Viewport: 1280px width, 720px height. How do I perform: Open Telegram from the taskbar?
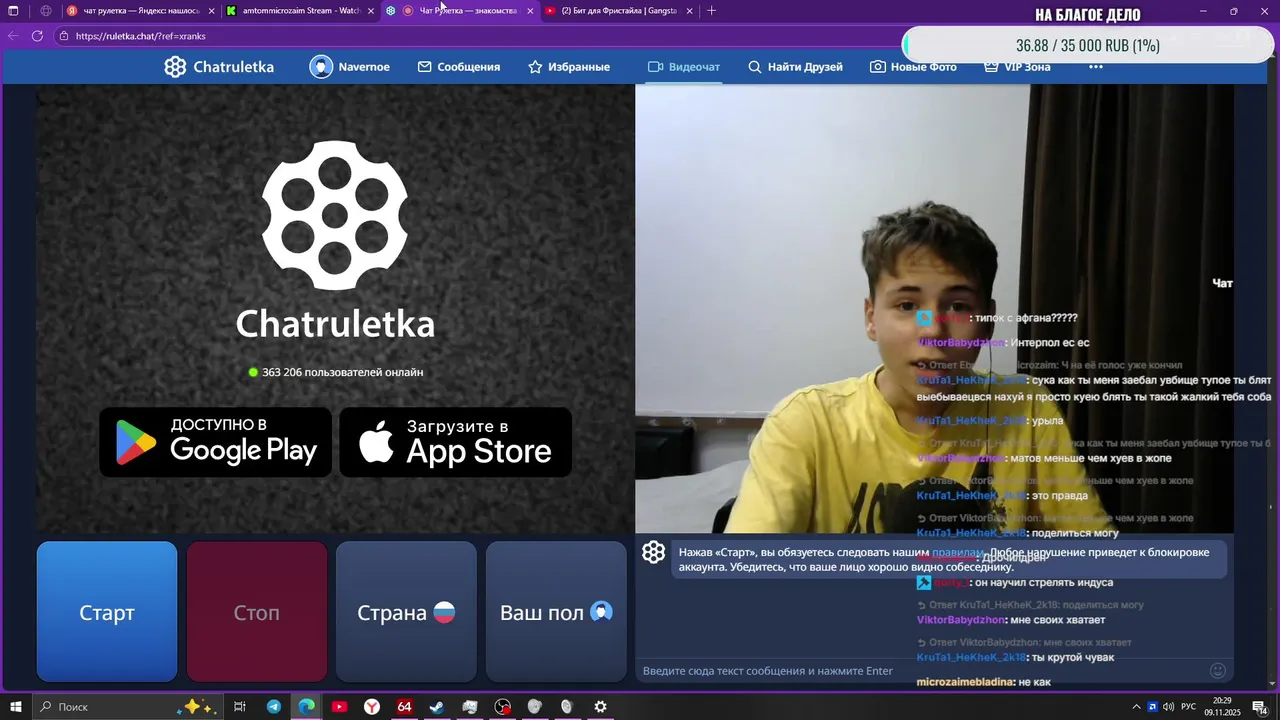274,707
